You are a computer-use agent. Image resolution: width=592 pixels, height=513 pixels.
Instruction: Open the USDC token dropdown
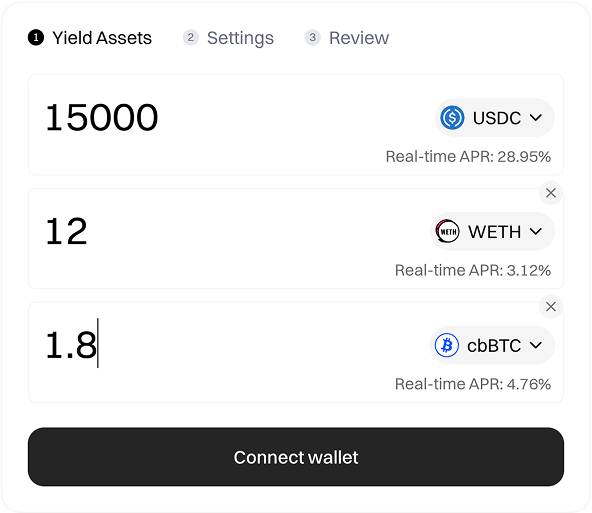coord(495,118)
